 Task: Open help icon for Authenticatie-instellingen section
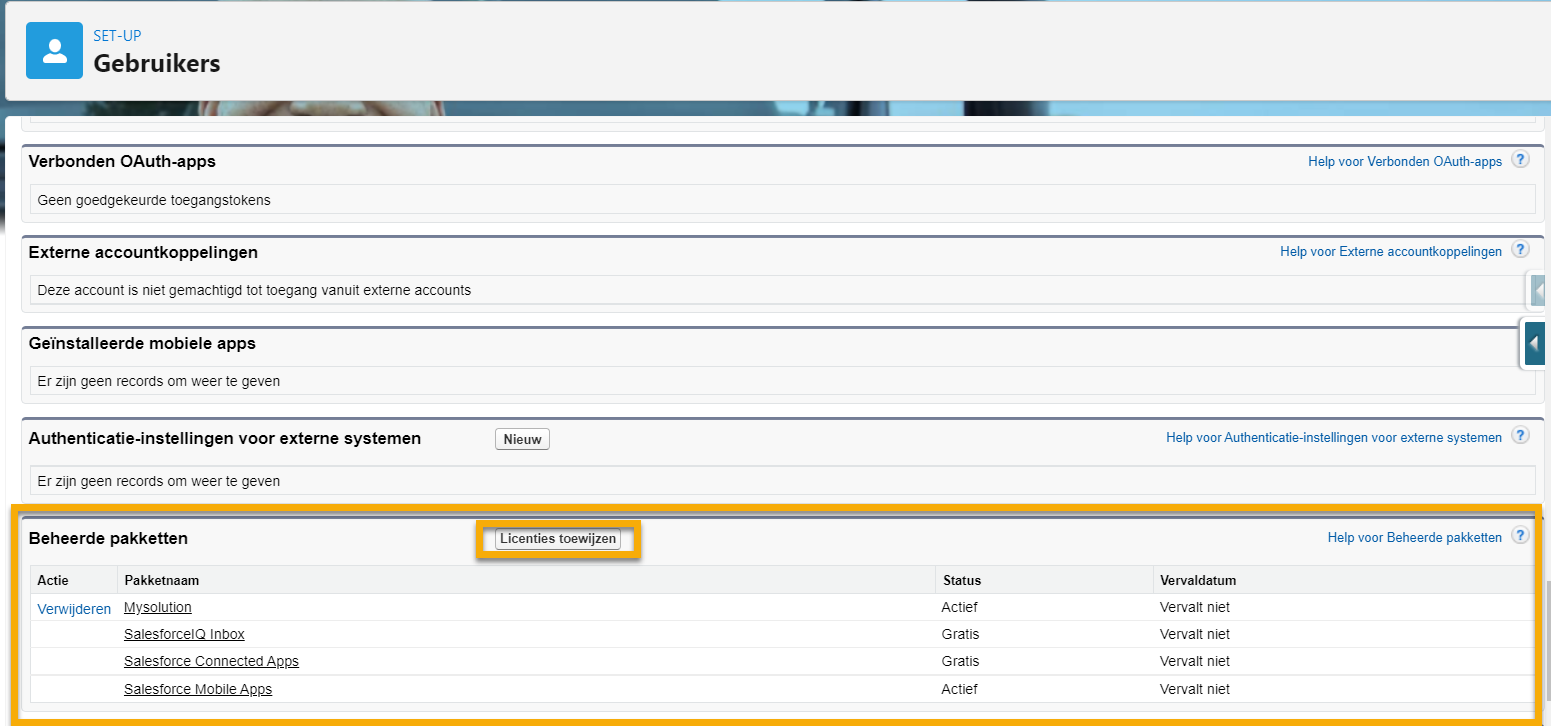pos(1520,436)
